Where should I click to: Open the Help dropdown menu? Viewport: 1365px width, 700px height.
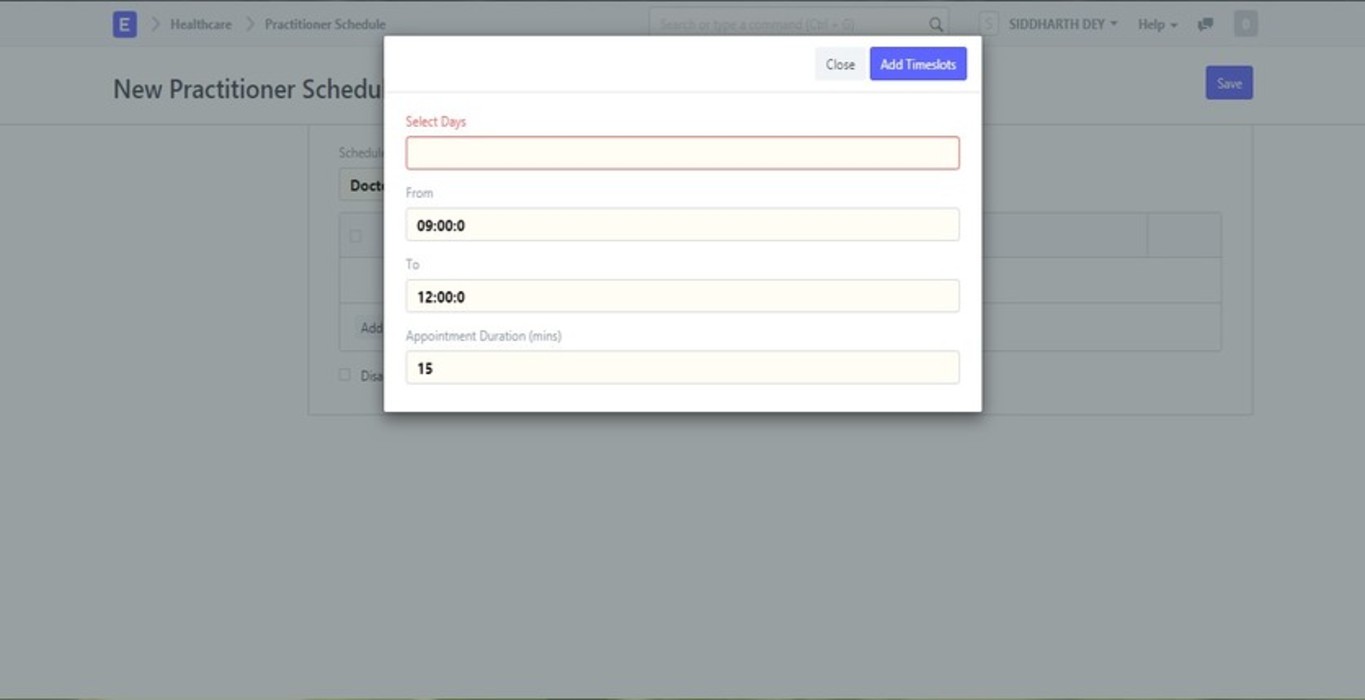coord(1157,24)
